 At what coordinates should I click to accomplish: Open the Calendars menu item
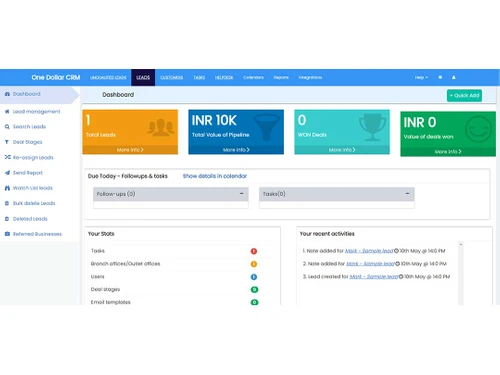253,77
